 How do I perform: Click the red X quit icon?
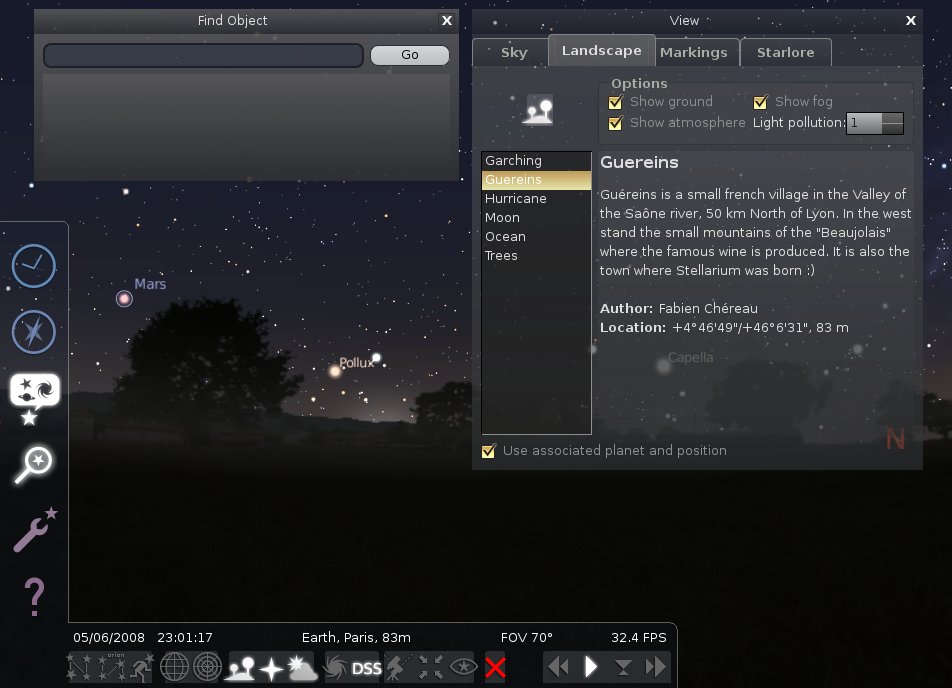pyautogui.click(x=495, y=668)
